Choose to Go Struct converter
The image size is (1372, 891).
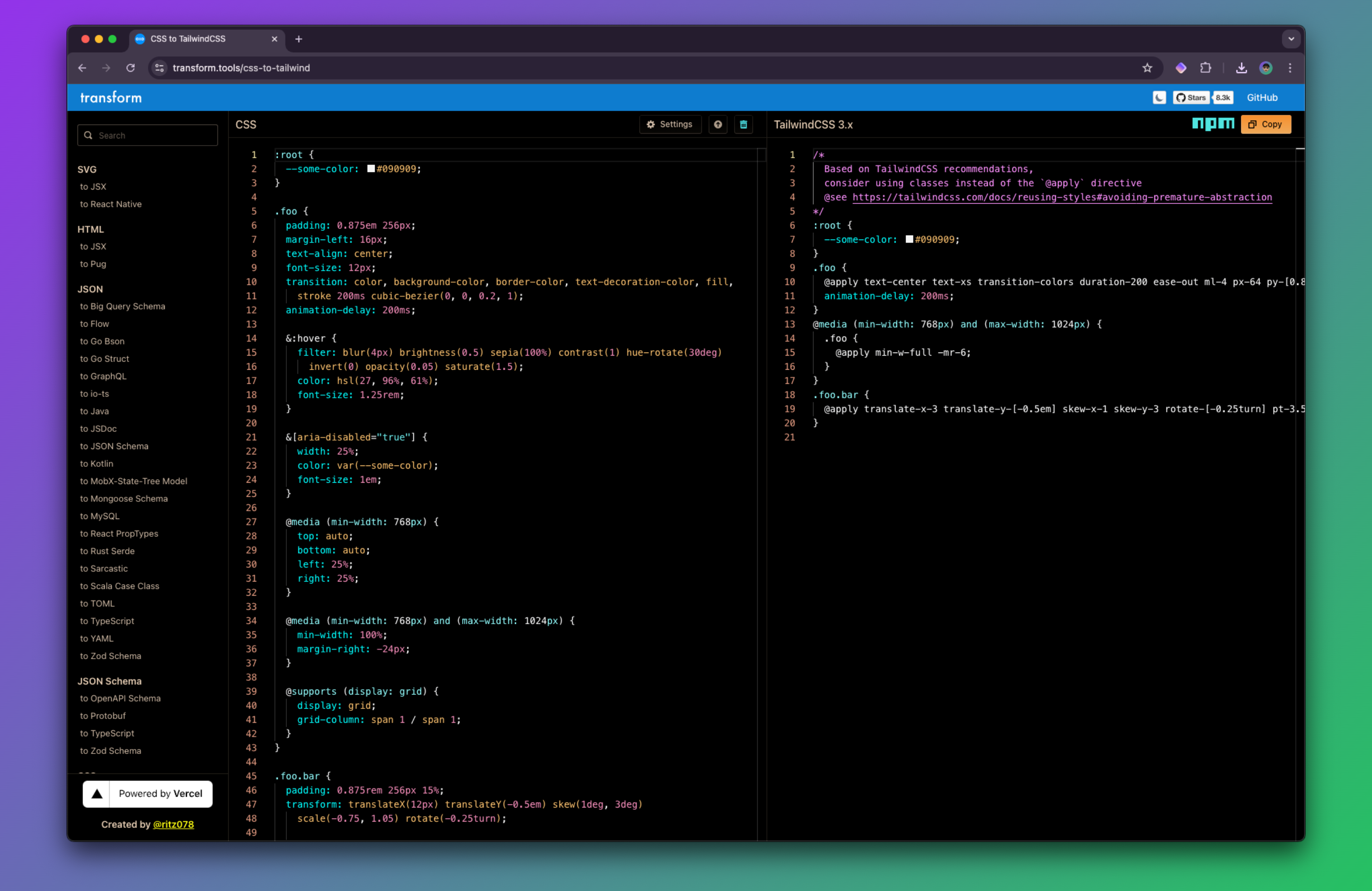(104, 358)
